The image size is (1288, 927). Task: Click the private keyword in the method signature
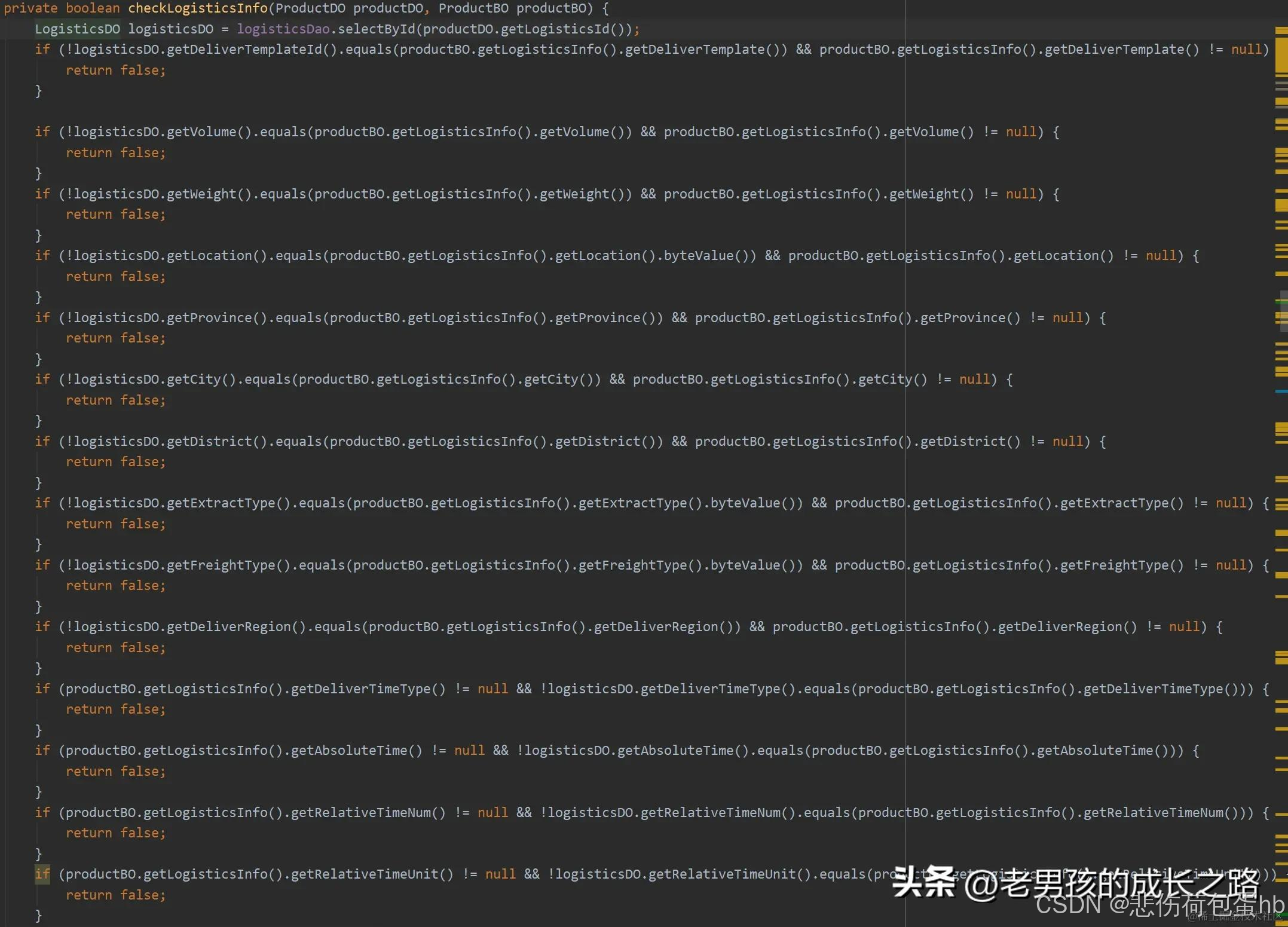click(x=30, y=8)
